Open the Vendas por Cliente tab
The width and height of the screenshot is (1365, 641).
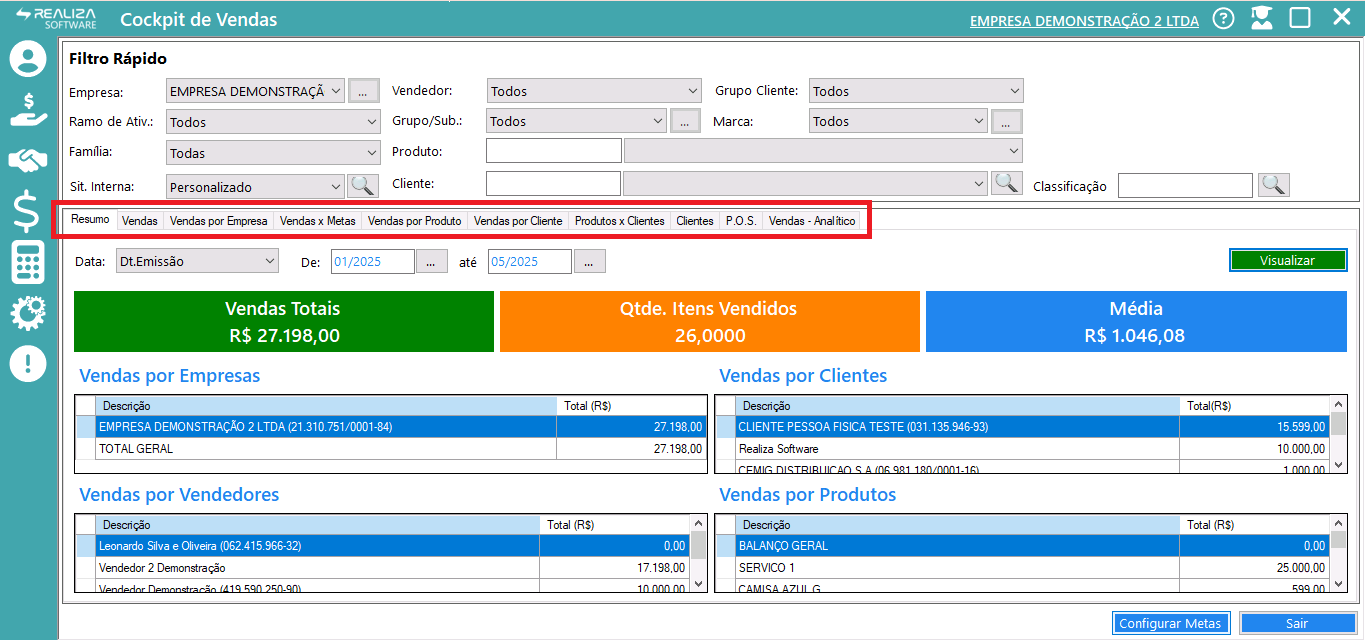[x=518, y=221]
